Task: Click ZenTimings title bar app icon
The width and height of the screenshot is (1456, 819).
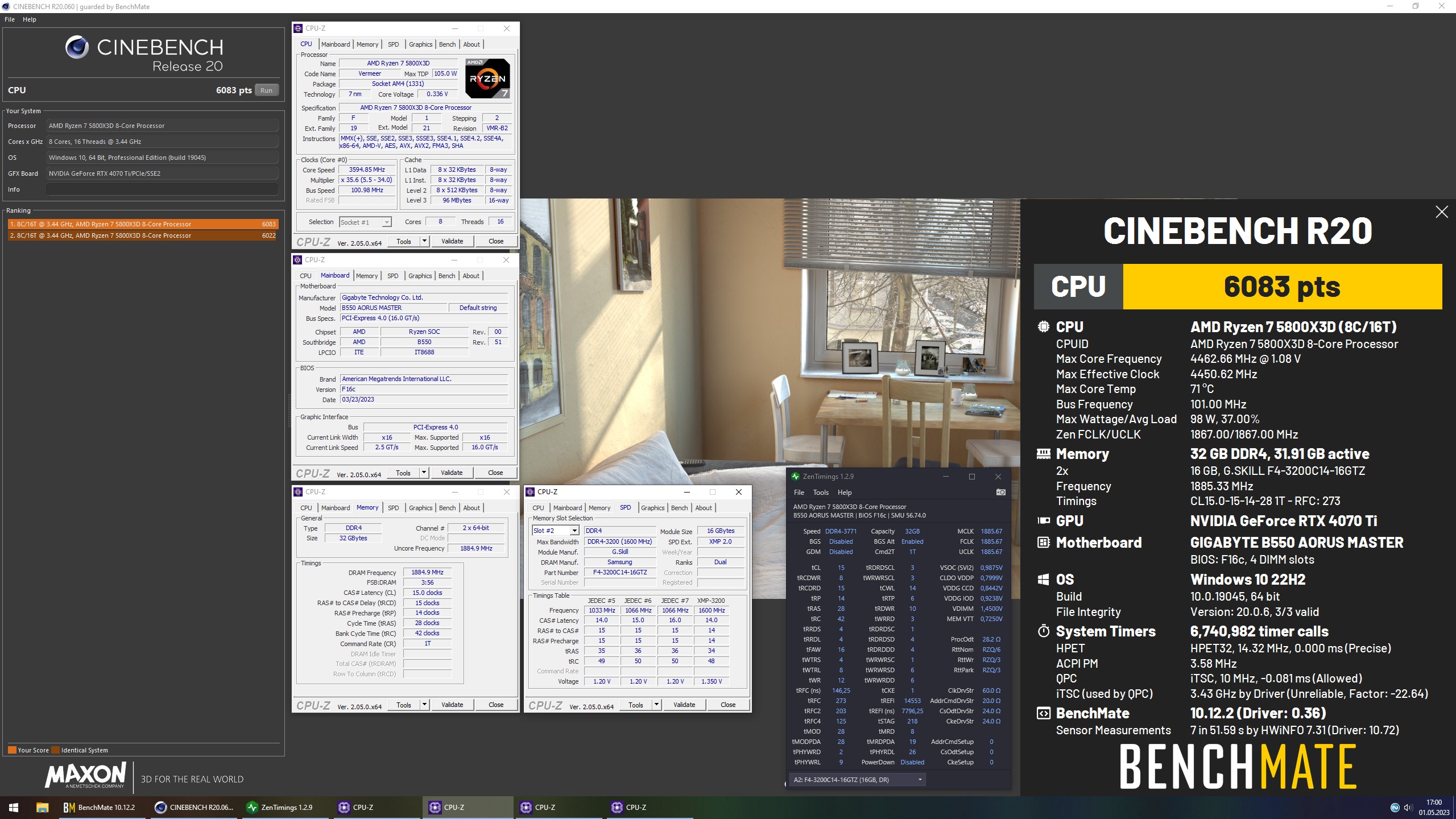Action: (795, 477)
